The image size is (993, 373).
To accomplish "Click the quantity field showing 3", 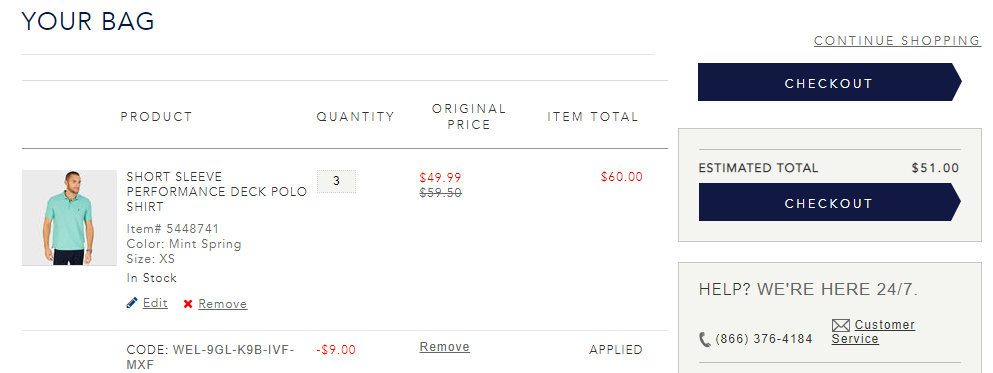I will tap(336, 181).
